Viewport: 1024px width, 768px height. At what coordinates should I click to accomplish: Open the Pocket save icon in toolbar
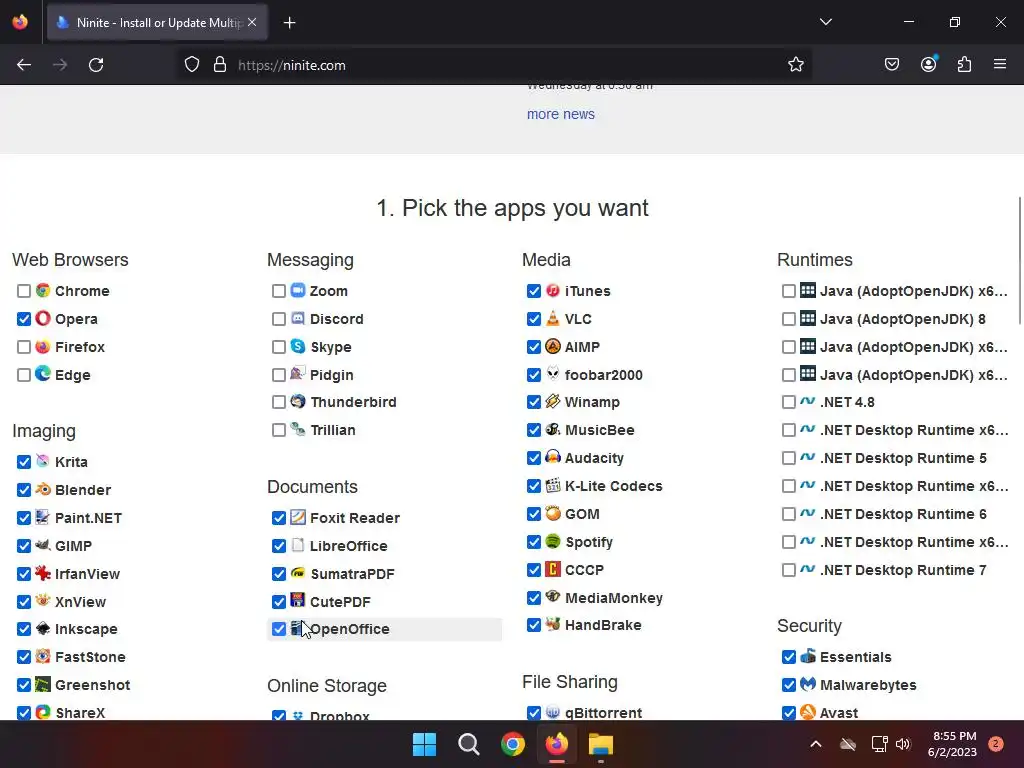click(891, 65)
